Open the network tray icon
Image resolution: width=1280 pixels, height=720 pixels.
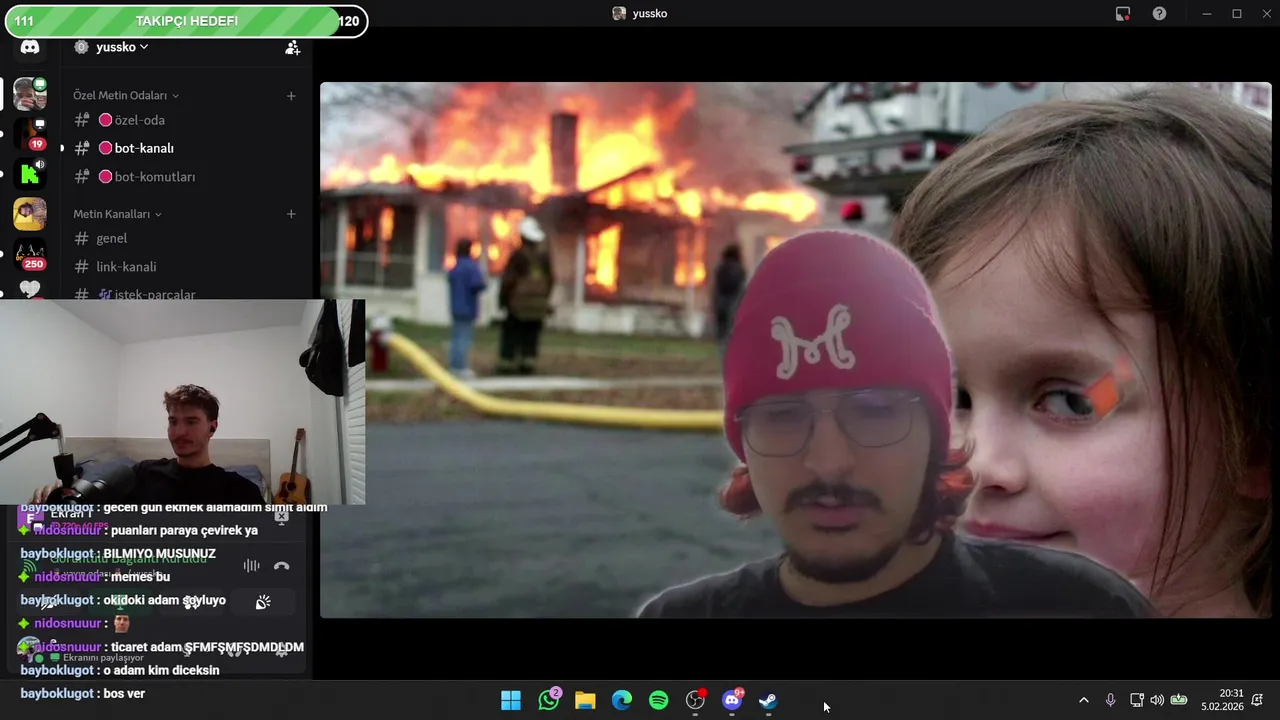tap(1137, 700)
